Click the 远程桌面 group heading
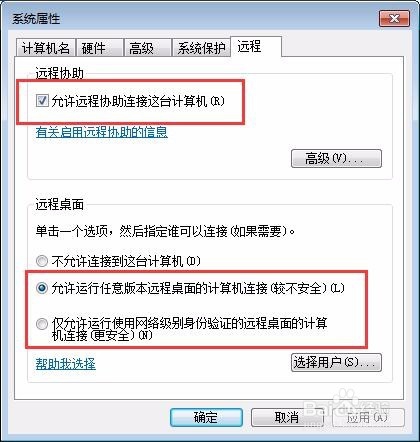420x442 pixels. point(60,204)
